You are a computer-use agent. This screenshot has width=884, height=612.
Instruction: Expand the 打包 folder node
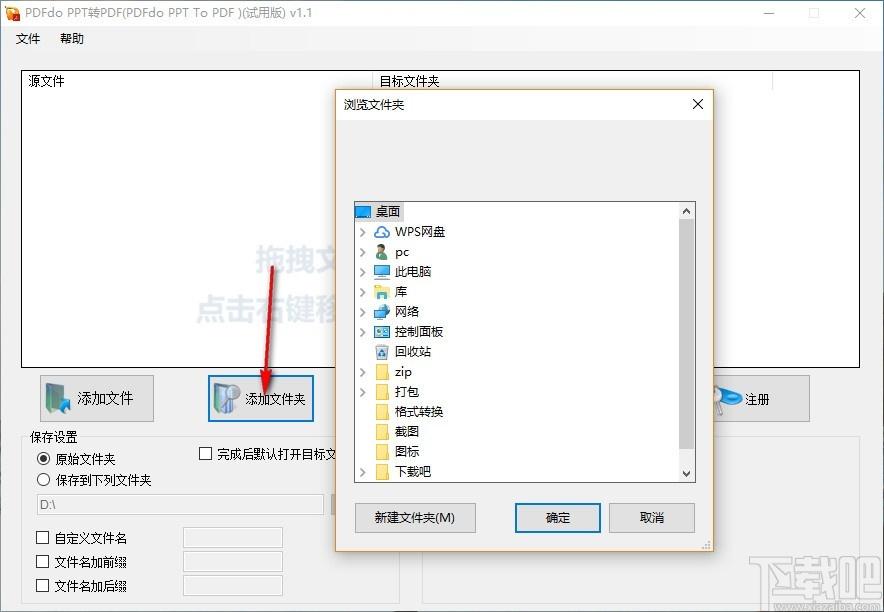point(363,392)
